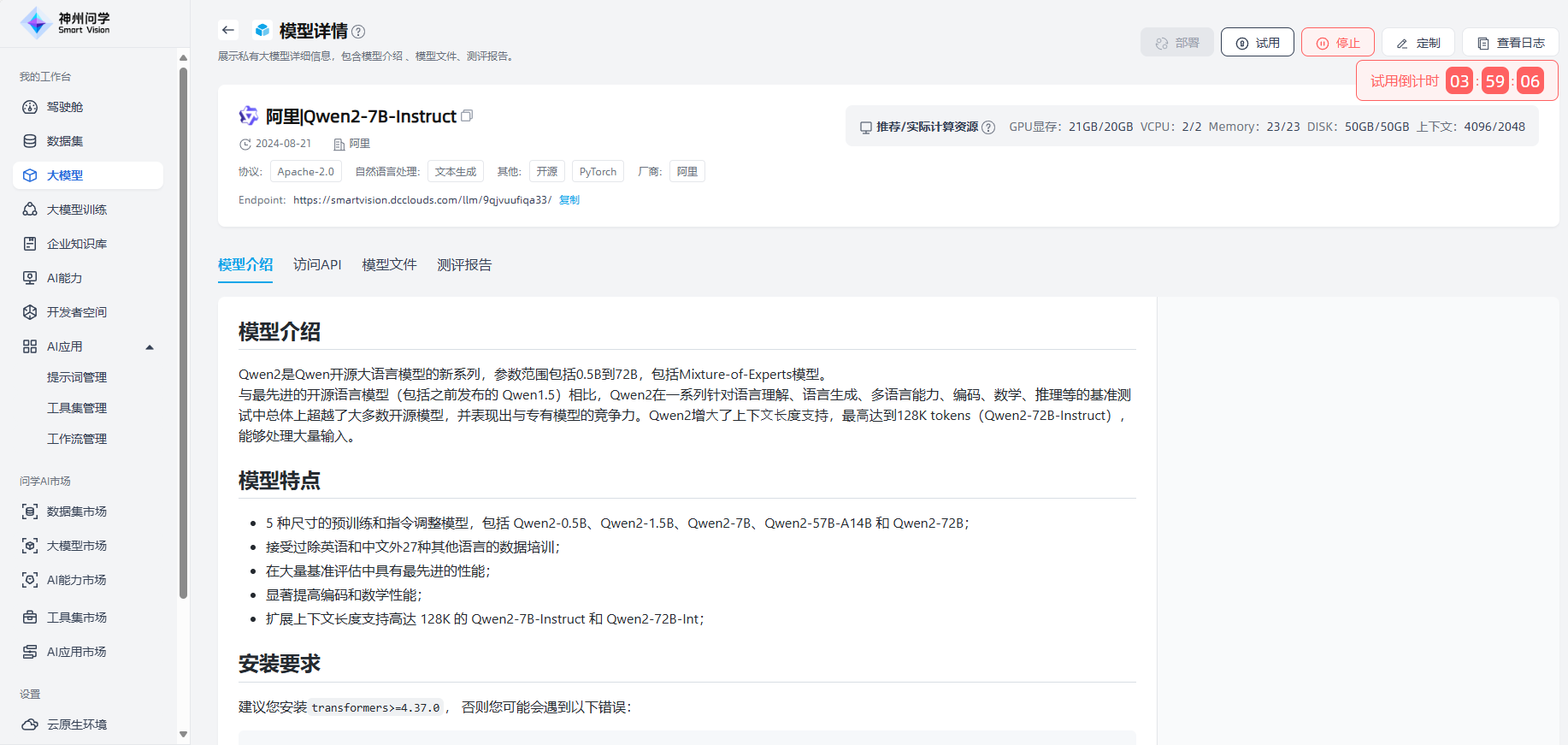
Task: Open 企业知识库 in sidebar
Action: tap(77, 244)
